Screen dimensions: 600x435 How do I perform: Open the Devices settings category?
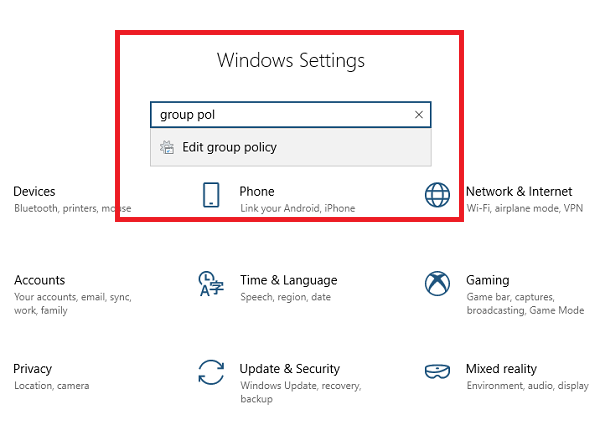point(35,191)
